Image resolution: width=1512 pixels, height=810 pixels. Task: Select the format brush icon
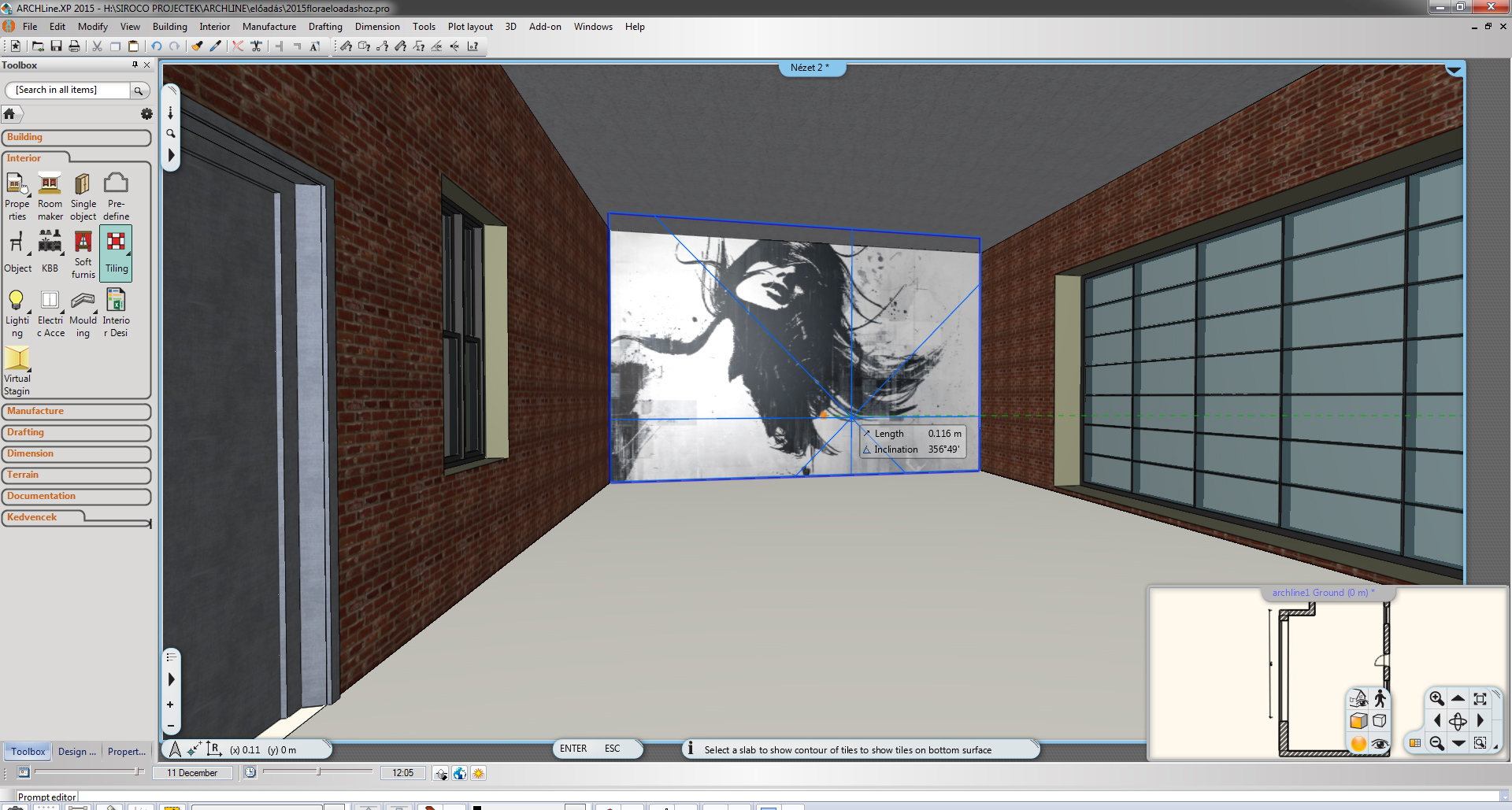pyautogui.click(x=198, y=46)
